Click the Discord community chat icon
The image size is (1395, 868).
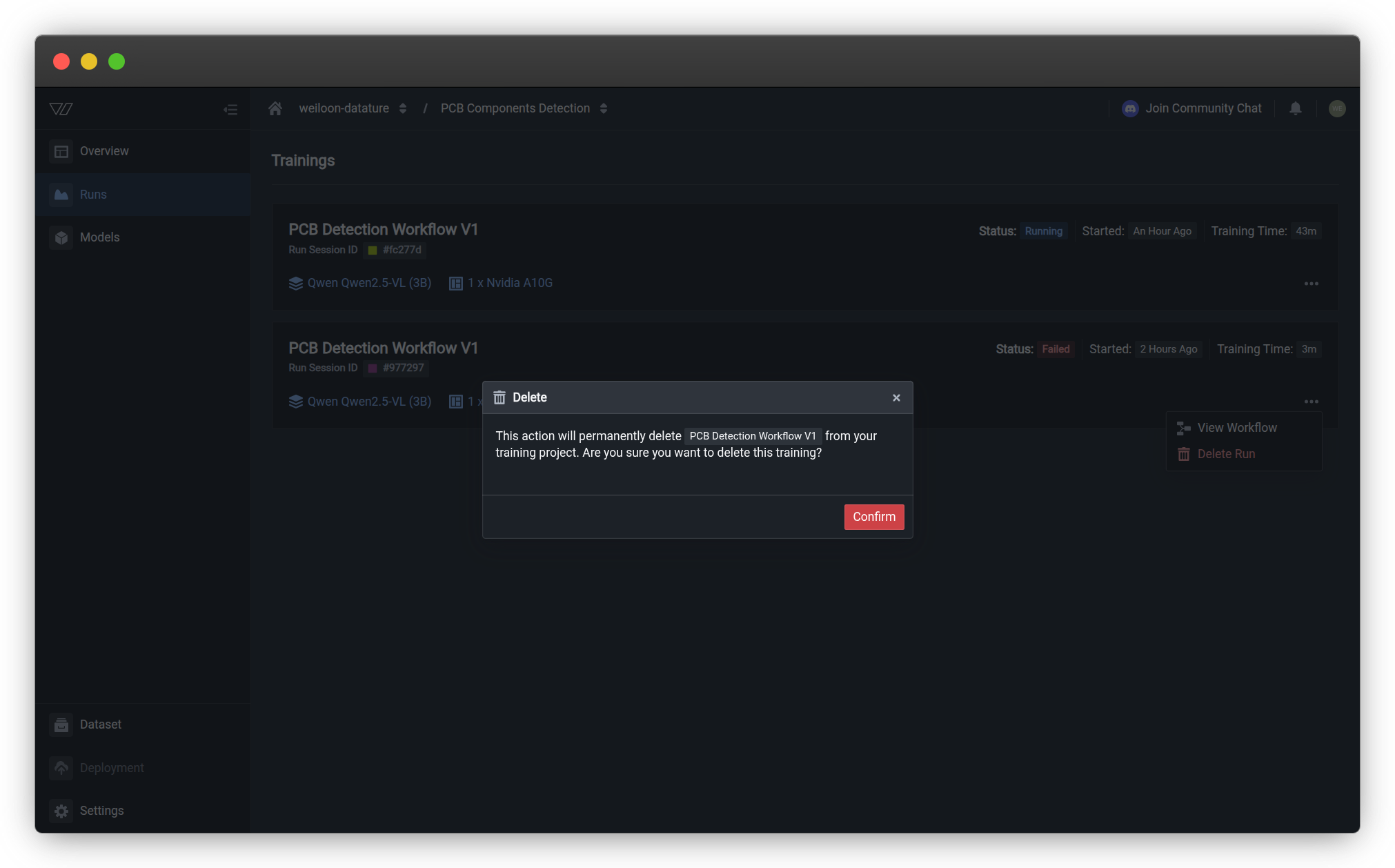[1130, 108]
